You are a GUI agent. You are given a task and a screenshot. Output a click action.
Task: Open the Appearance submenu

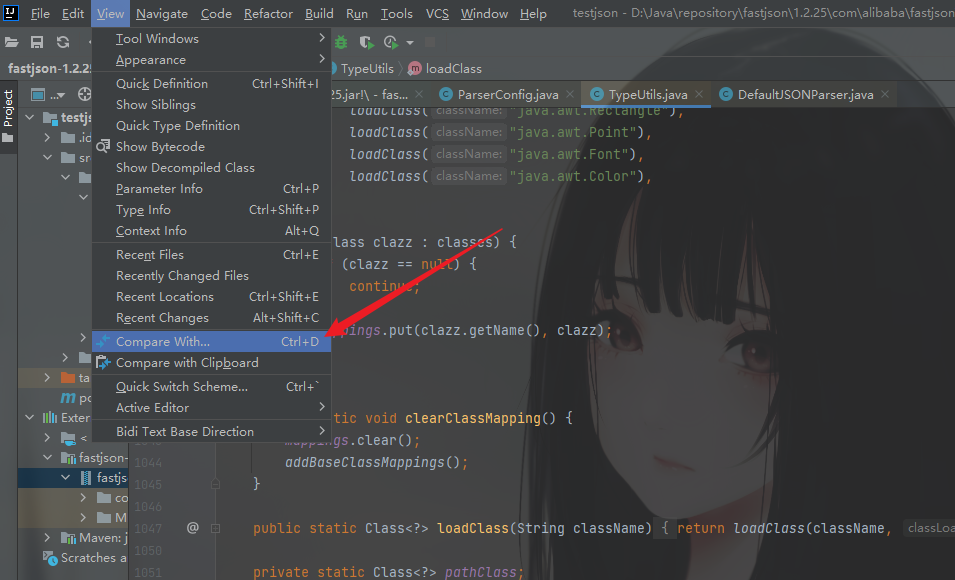[211, 60]
